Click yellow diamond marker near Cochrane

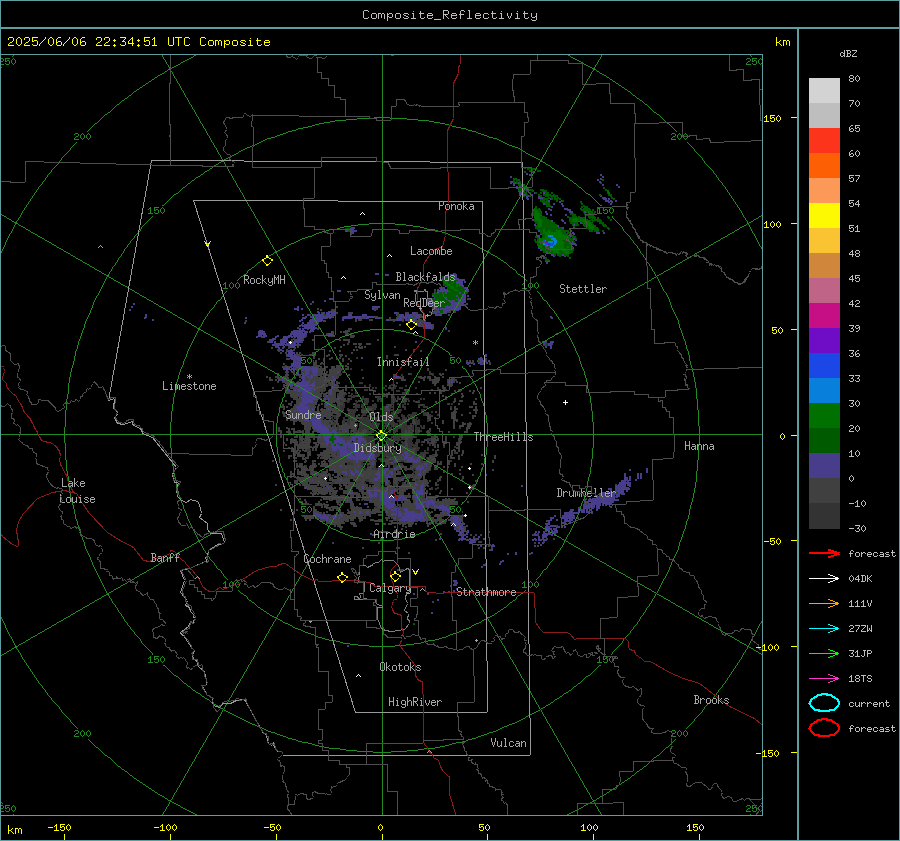tap(342, 577)
